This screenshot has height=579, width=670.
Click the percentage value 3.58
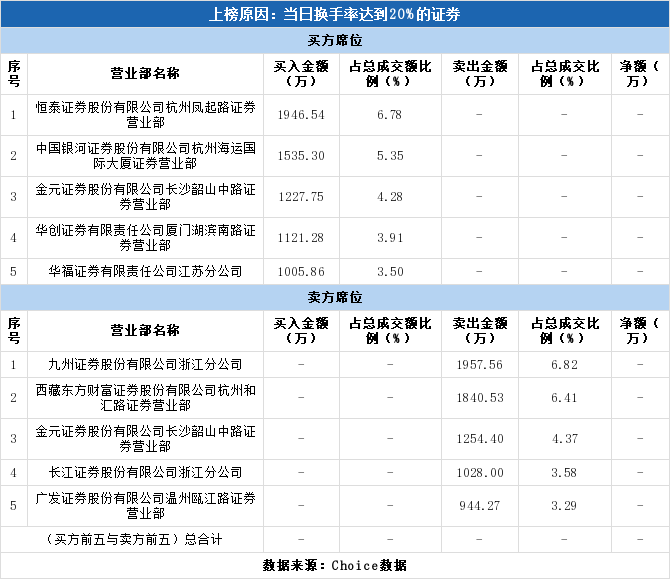(x=564, y=472)
